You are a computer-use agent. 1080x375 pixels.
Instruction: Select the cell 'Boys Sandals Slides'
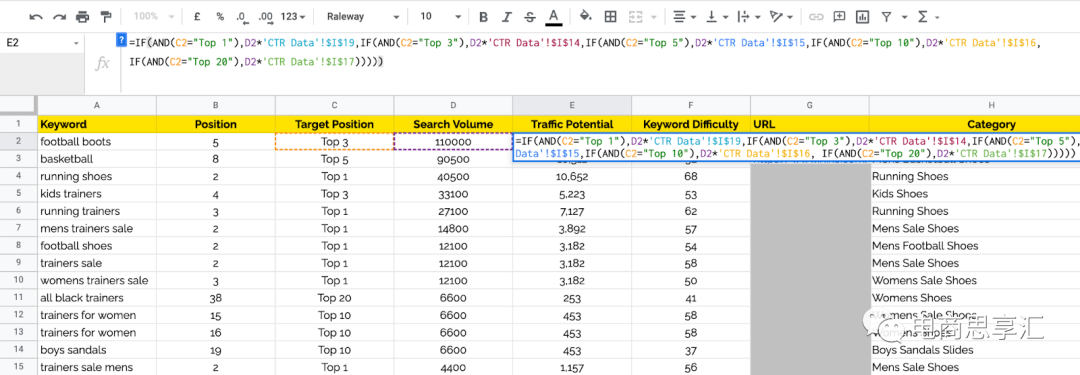pyautogui.click(x=974, y=350)
